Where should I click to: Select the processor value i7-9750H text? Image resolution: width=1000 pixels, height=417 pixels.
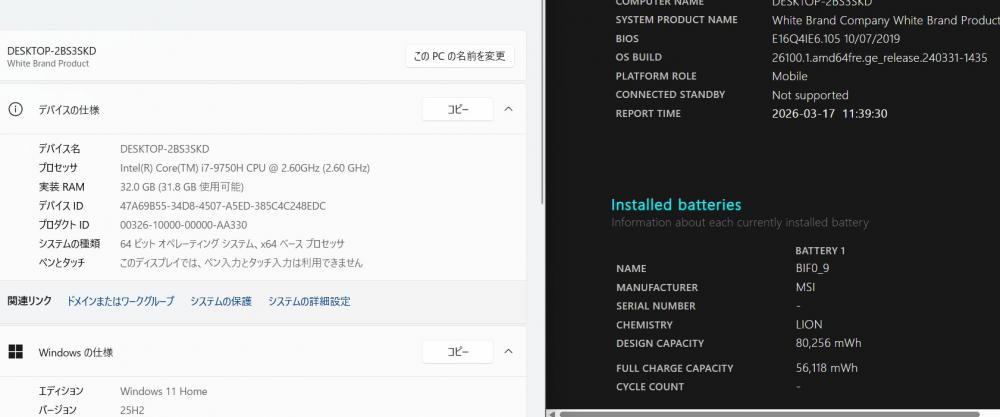[x=245, y=168]
